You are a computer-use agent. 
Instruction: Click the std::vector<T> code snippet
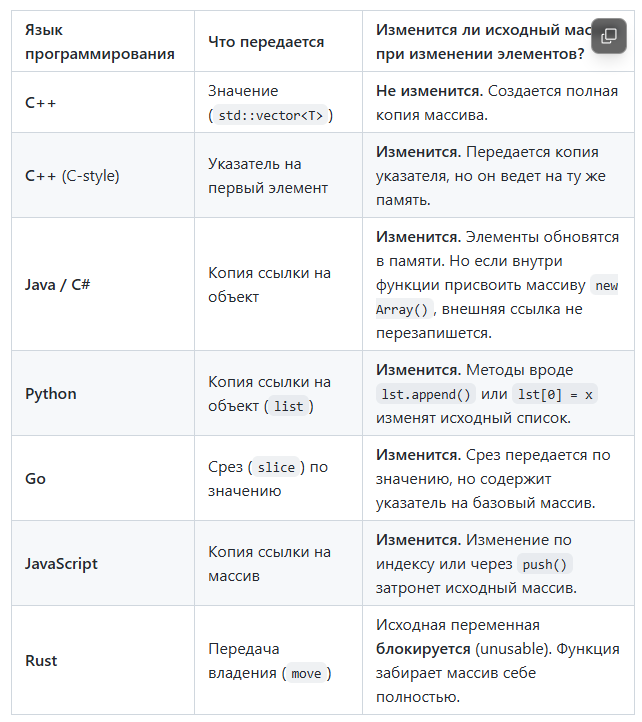coord(270,116)
